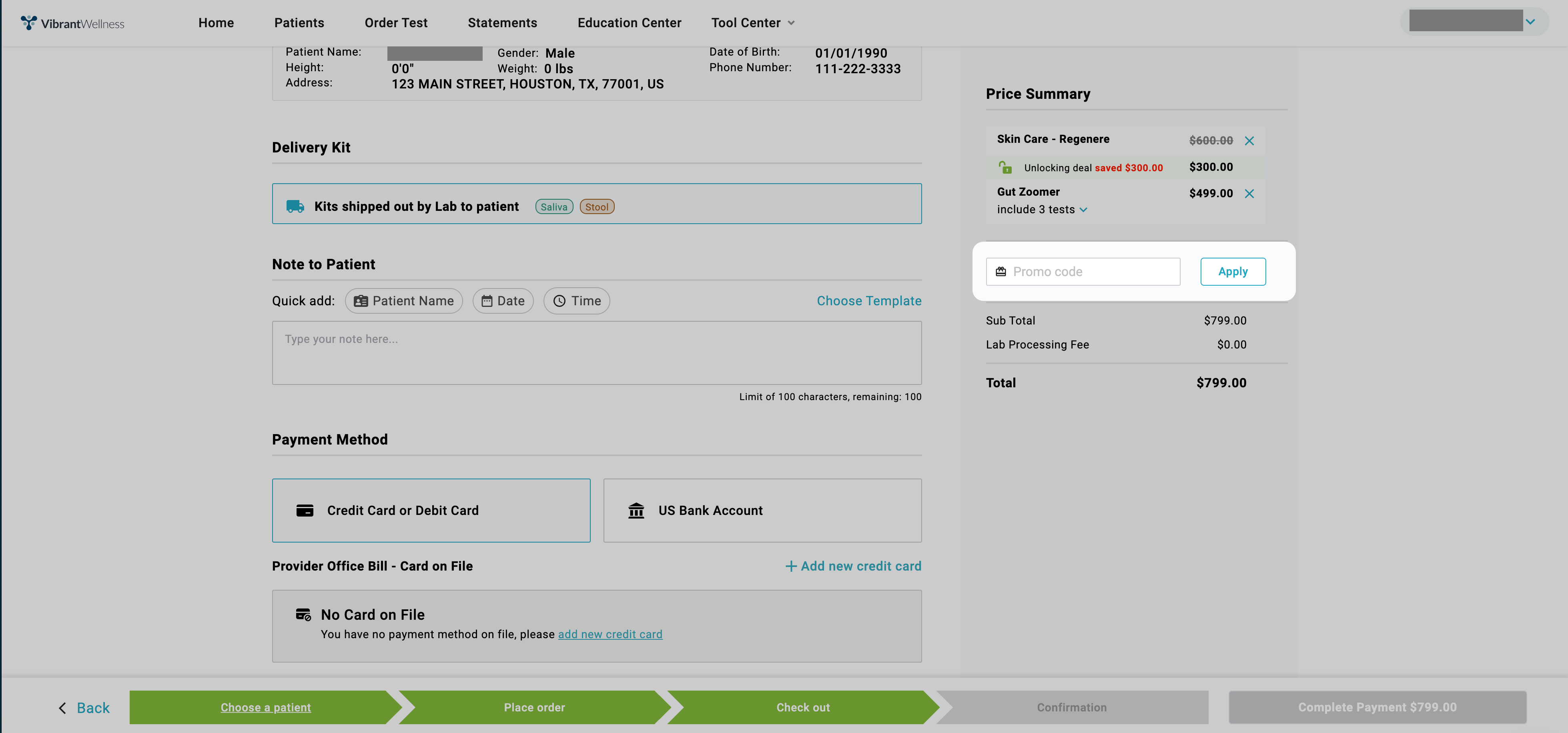
Task: Jump to Choose a patient step
Action: point(265,707)
